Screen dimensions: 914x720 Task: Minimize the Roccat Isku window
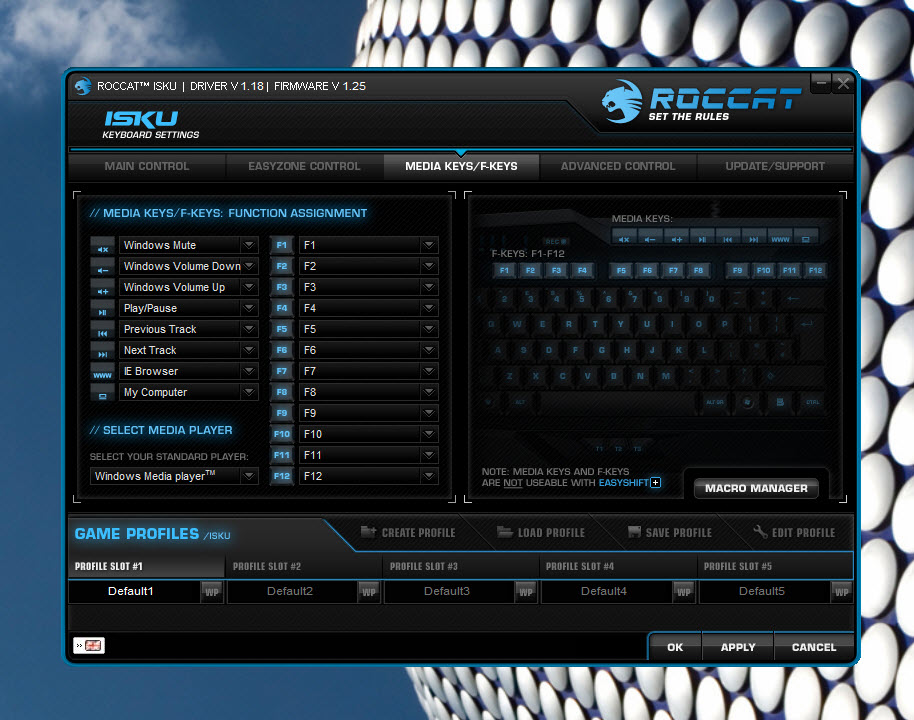(x=821, y=84)
